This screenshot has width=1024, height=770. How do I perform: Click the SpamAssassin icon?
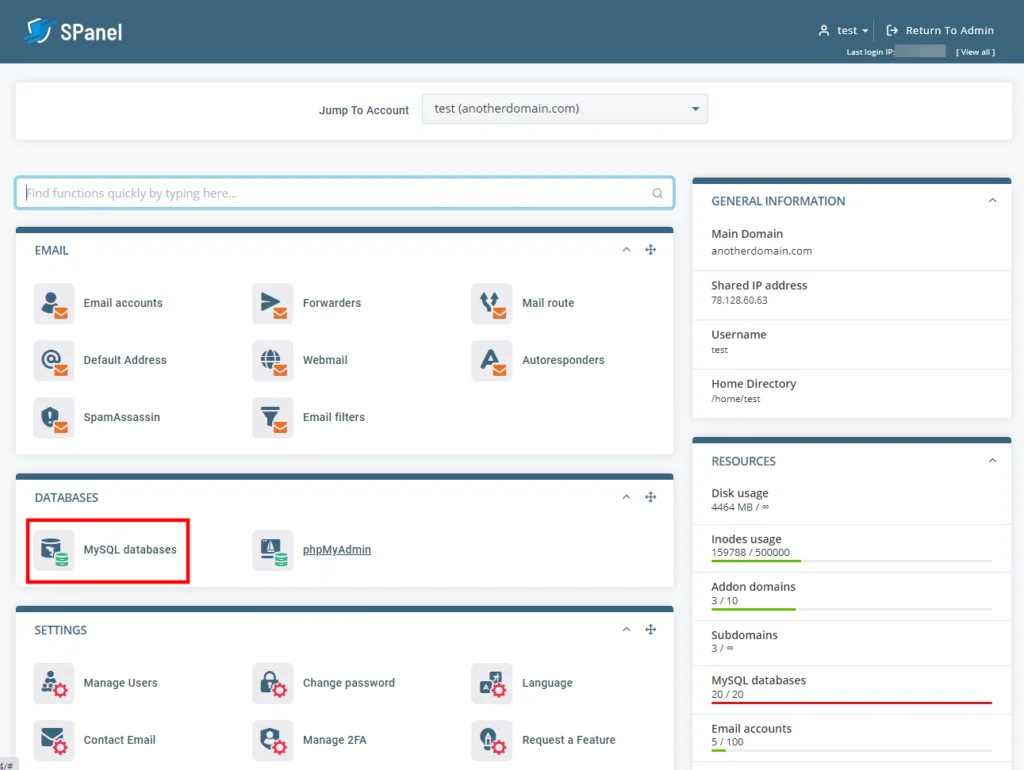click(x=53, y=417)
